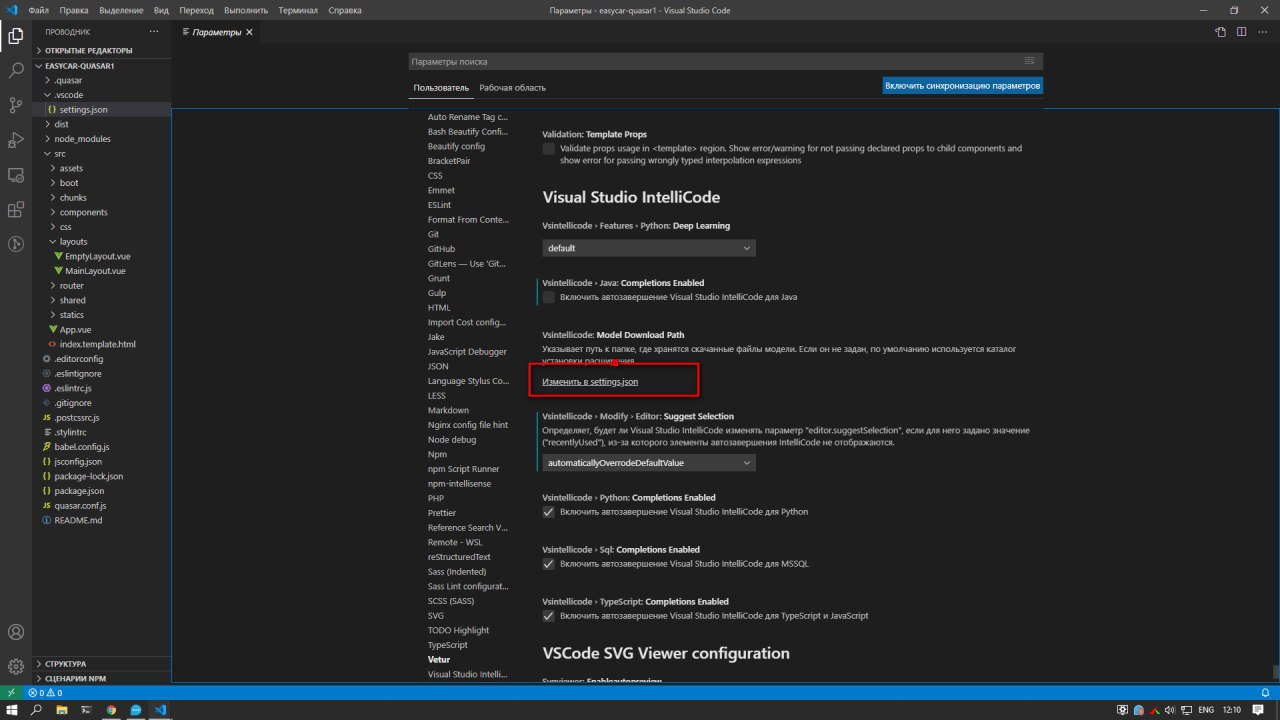This screenshot has width=1280, height=720.
Task: Open Windows taskbar search
Action: point(36,709)
